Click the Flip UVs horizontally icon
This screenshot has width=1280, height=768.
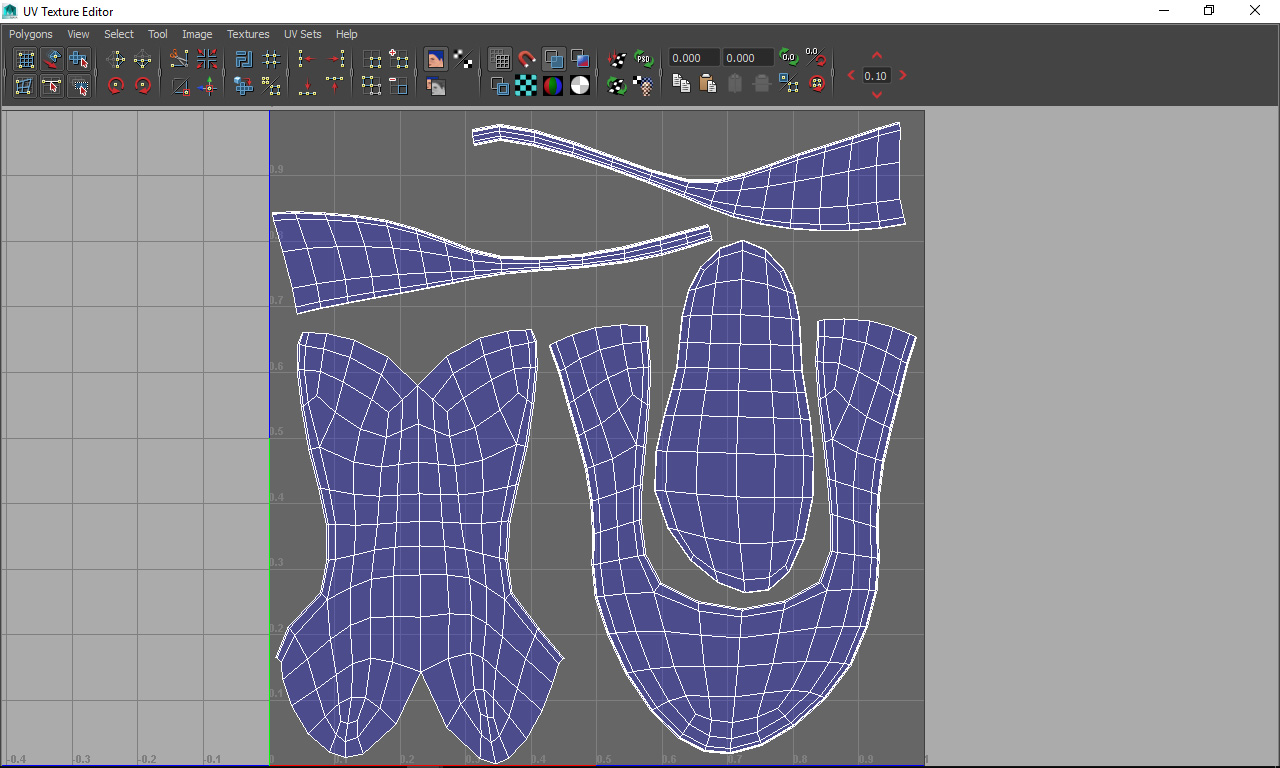point(116,60)
